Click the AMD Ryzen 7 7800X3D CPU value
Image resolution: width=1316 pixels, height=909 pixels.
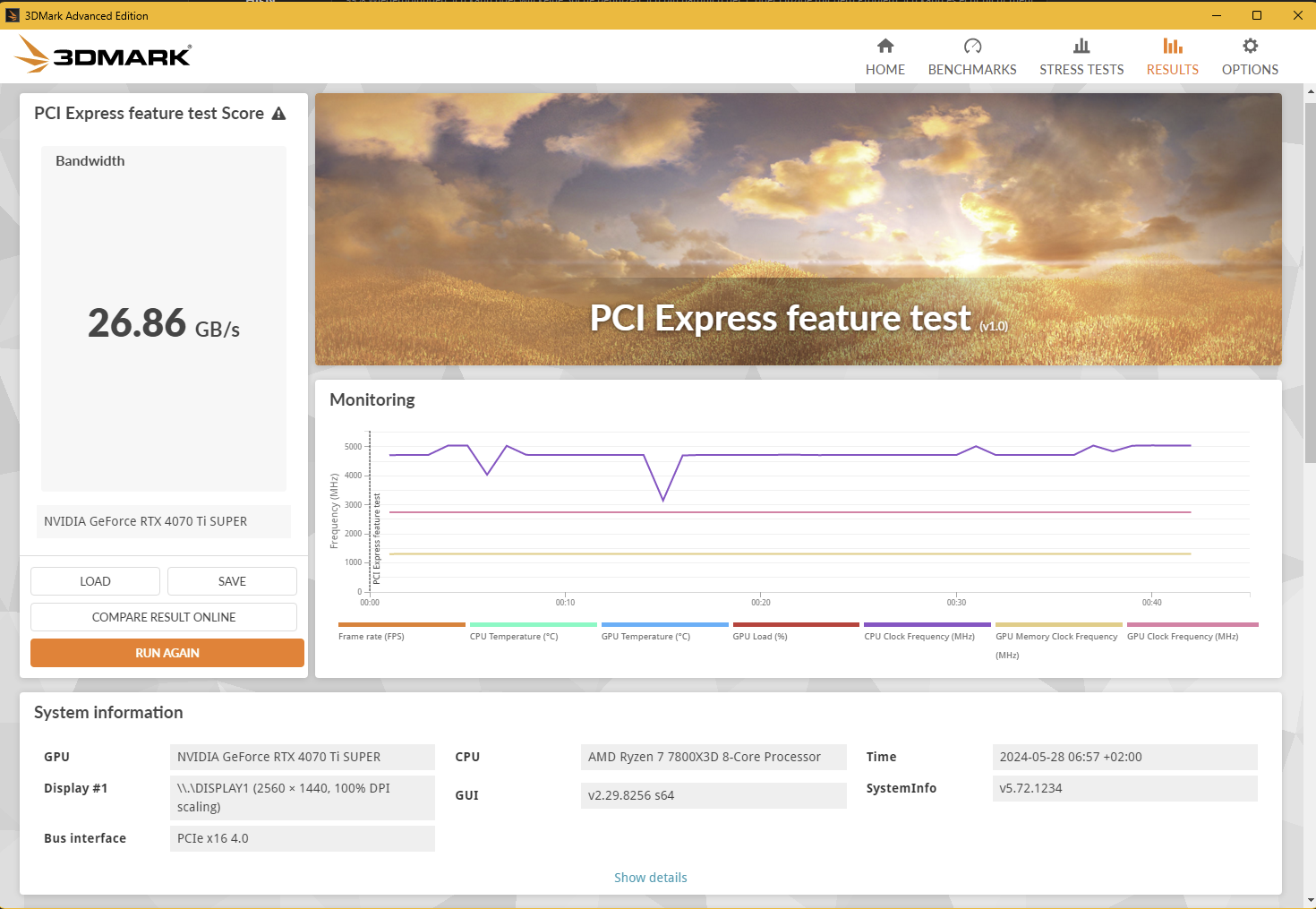coord(714,757)
